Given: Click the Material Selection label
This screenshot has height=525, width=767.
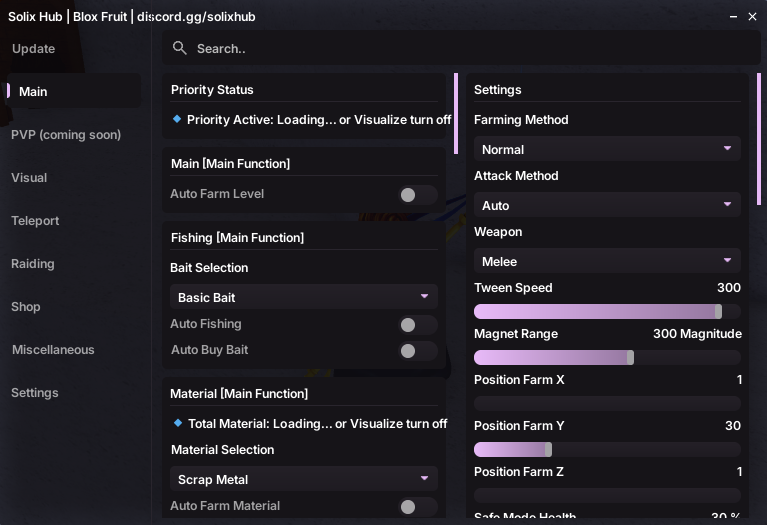Looking at the screenshot, I should [x=222, y=449].
